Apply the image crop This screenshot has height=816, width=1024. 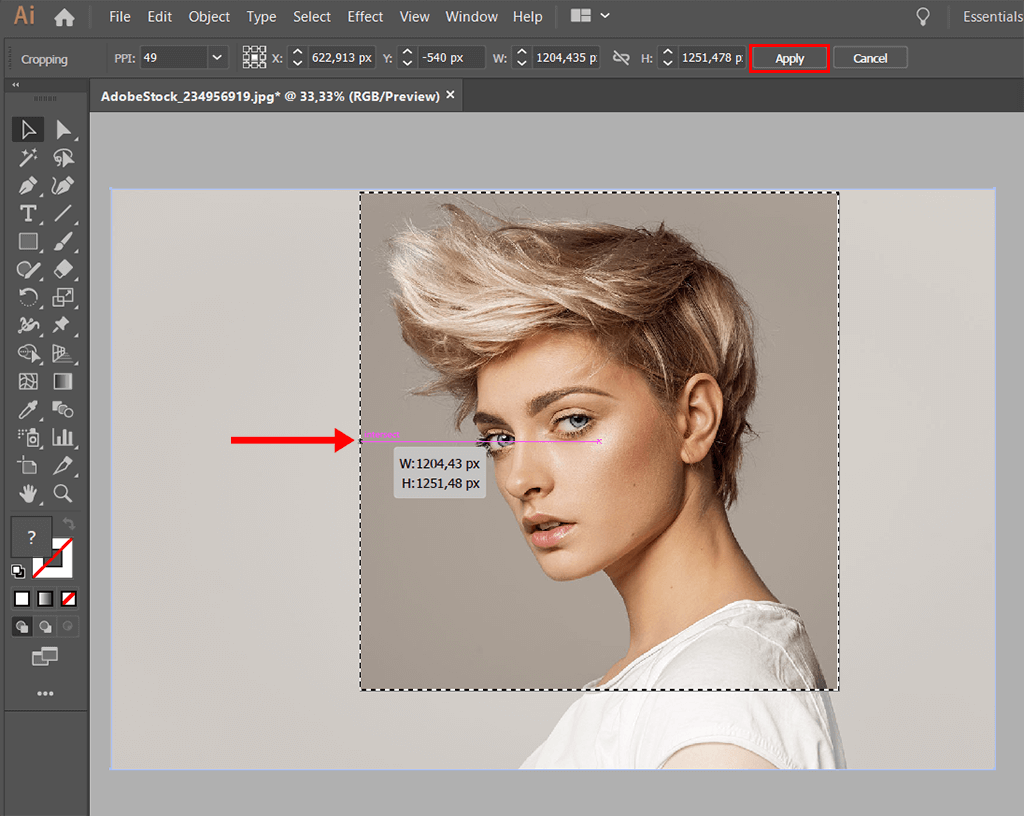[x=789, y=58]
